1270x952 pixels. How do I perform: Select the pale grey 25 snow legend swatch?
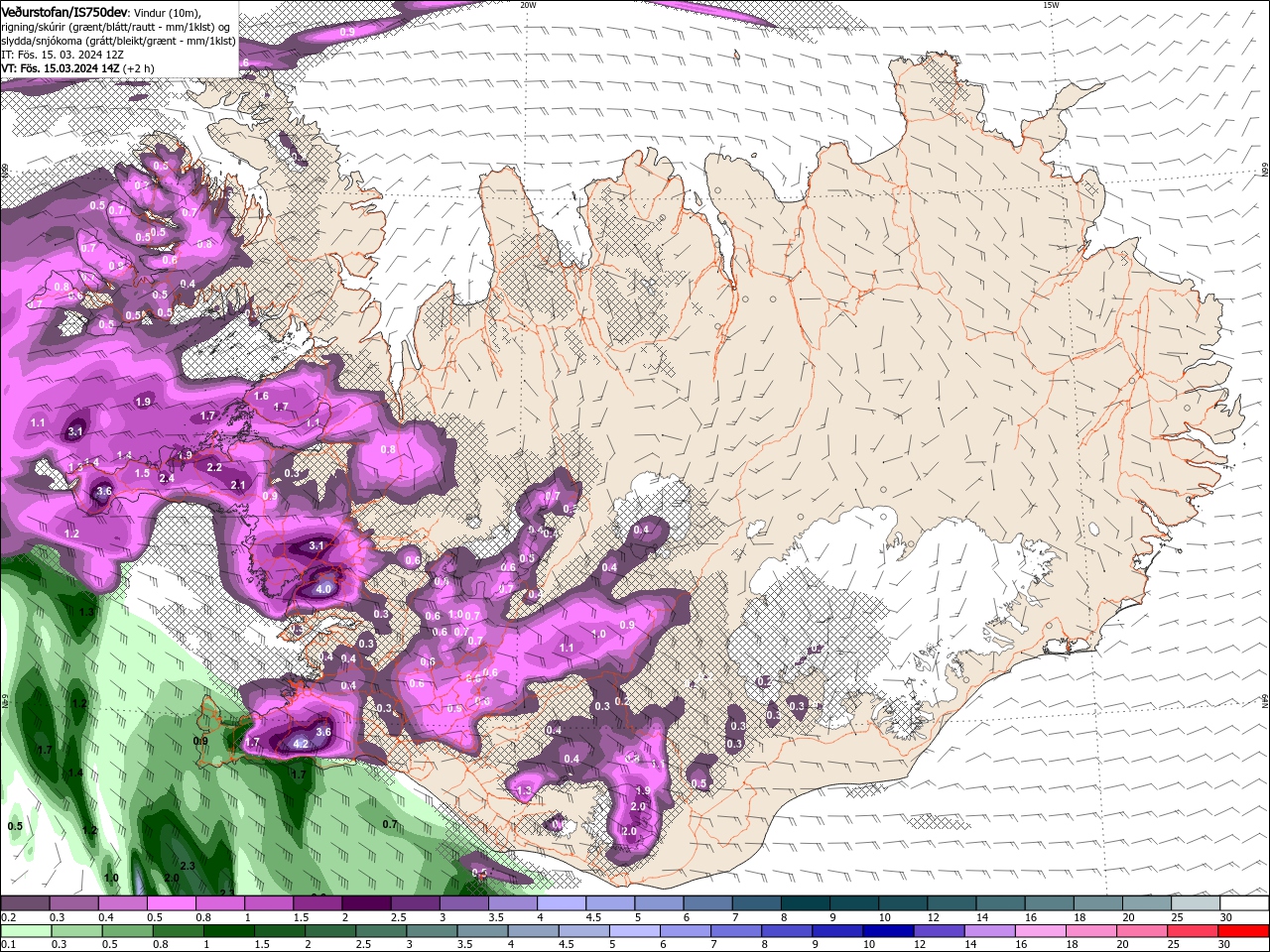click(x=1194, y=903)
